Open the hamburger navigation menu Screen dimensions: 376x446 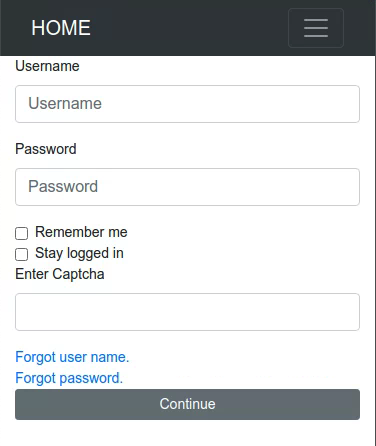click(316, 28)
